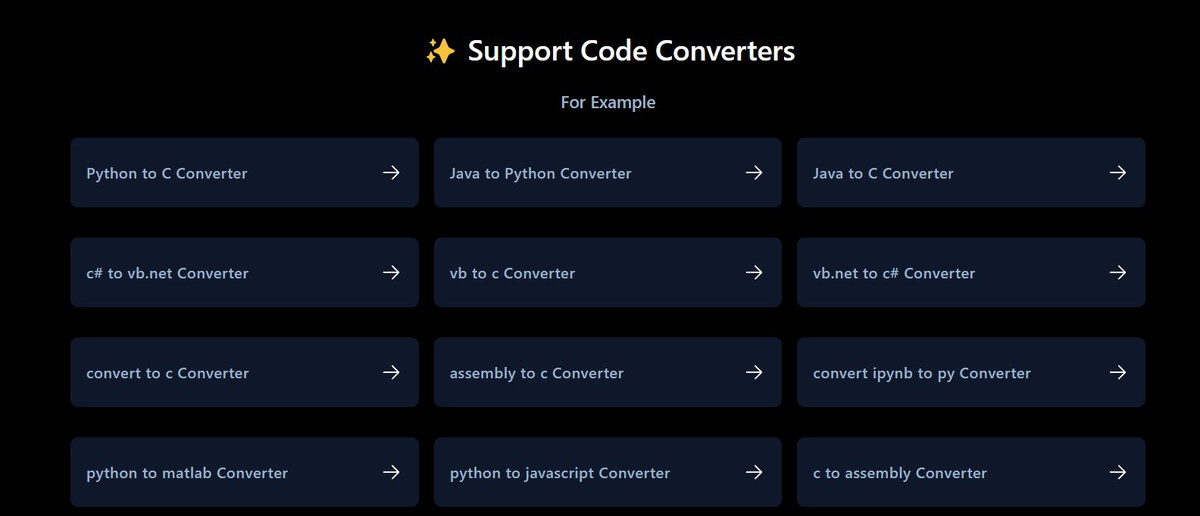1200x516 pixels.
Task: Go to the Java to C Converter label
Action: click(x=883, y=174)
